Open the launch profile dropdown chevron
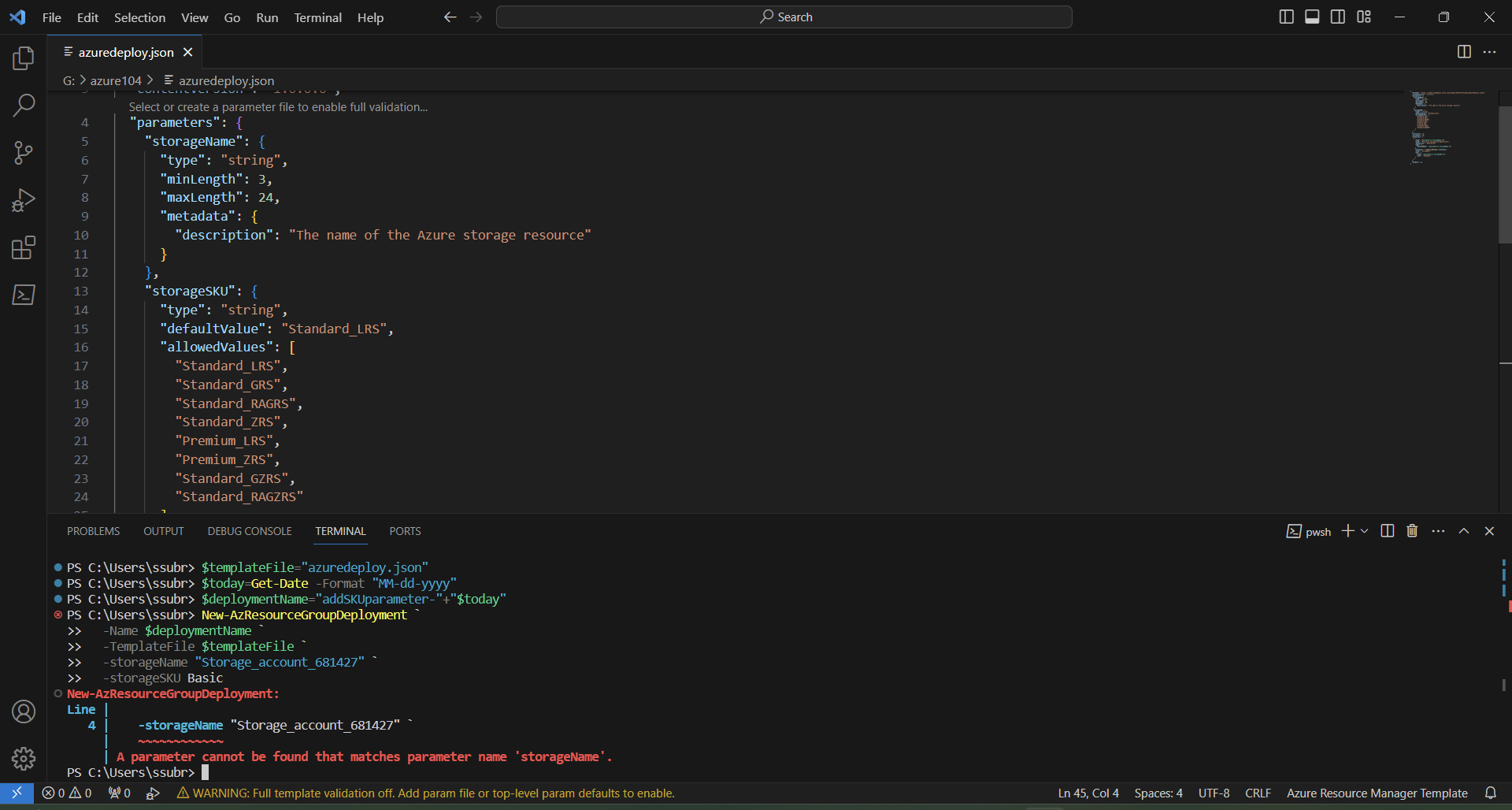 coord(1365,531)
